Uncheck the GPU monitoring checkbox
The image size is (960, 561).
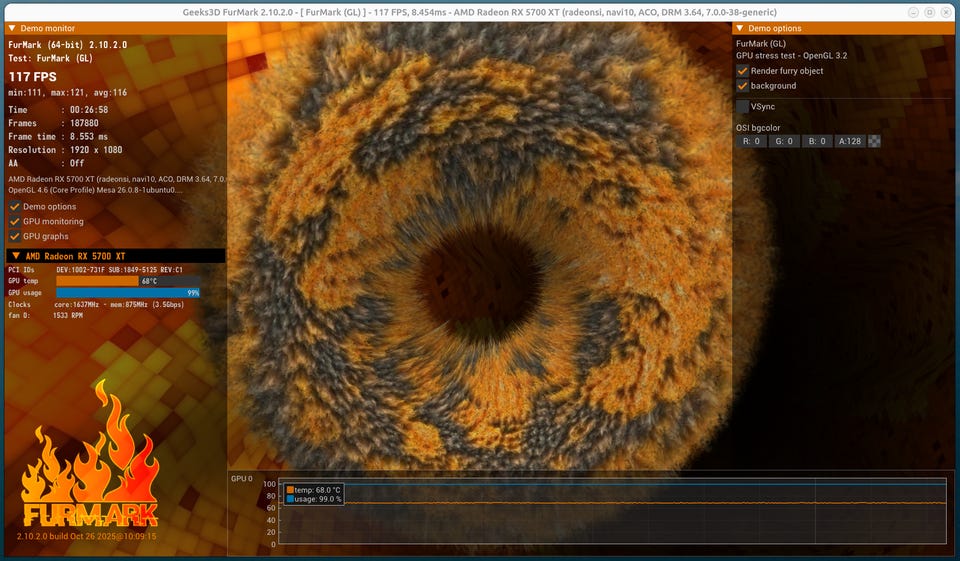15,222
